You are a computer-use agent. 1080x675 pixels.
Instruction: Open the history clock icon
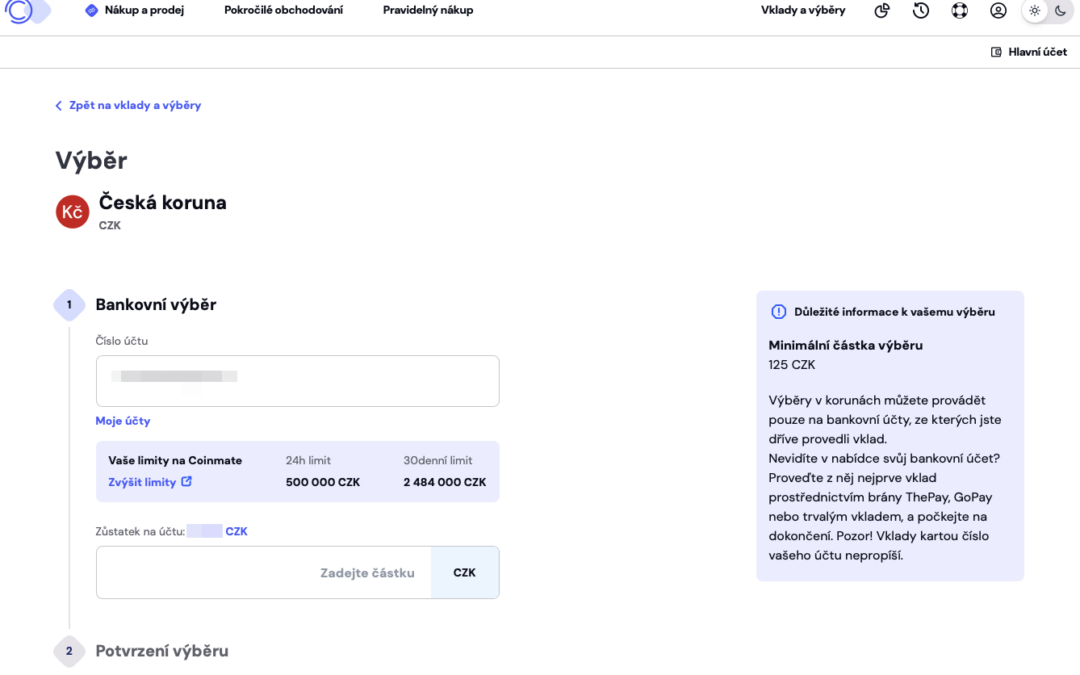click(921, 10)
